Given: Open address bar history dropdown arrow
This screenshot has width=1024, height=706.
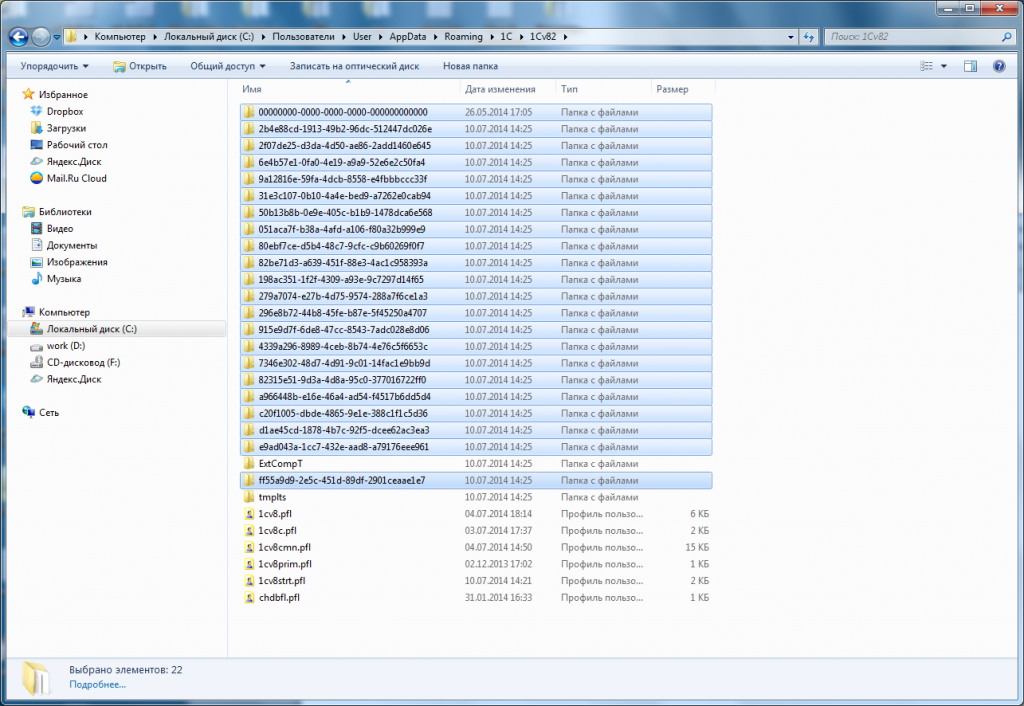Looking at the screenshot, I should click(791, 37).
